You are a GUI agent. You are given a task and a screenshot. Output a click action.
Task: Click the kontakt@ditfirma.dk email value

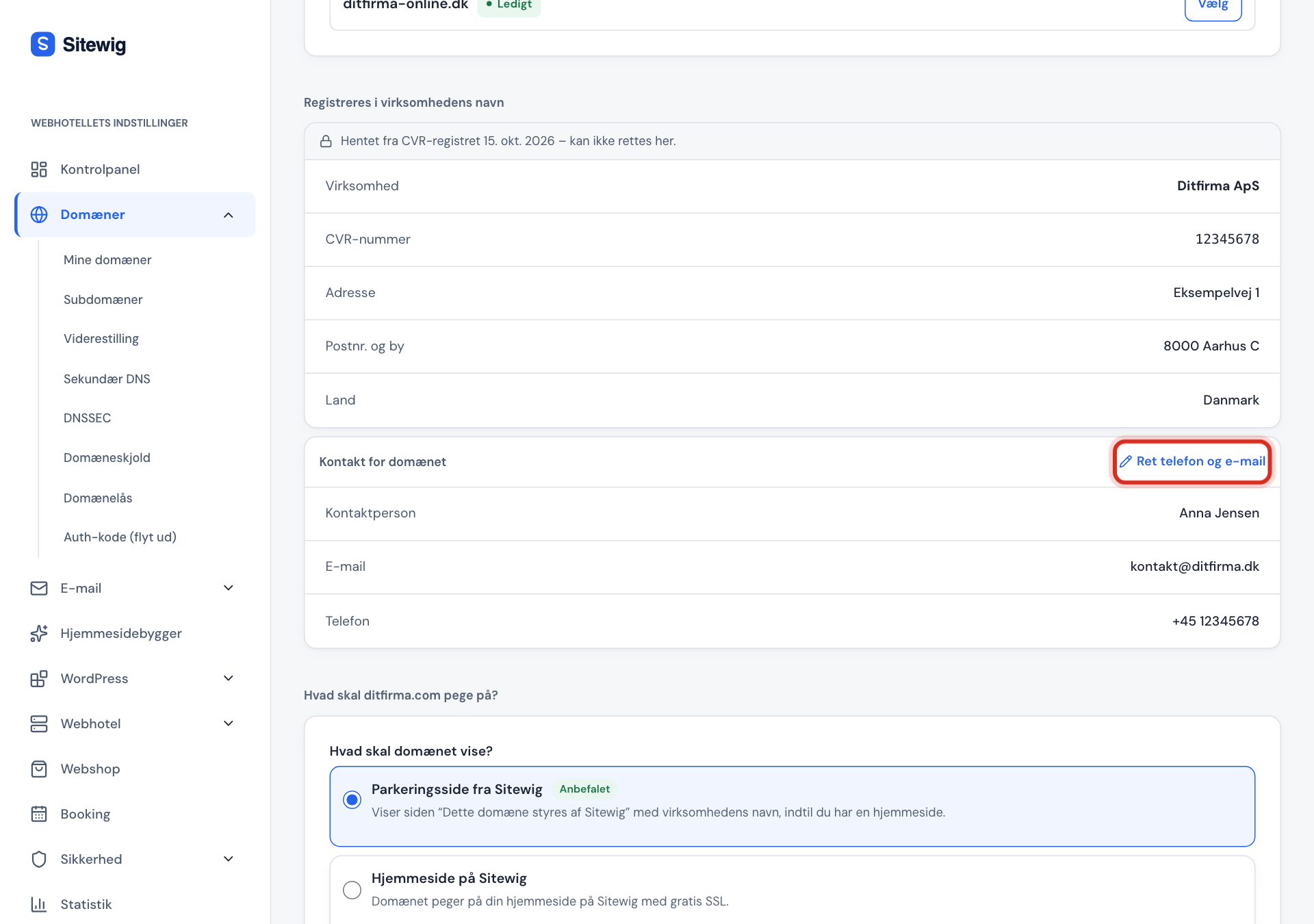click(x=1194, y=567)
